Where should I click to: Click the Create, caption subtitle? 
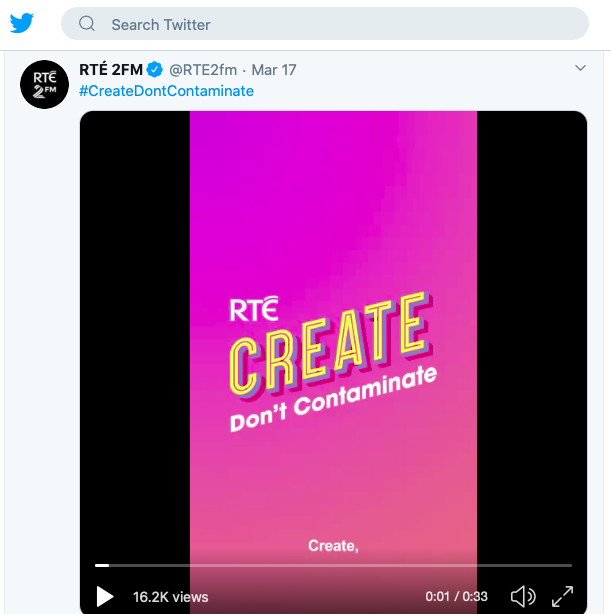[x=333, y=545]
